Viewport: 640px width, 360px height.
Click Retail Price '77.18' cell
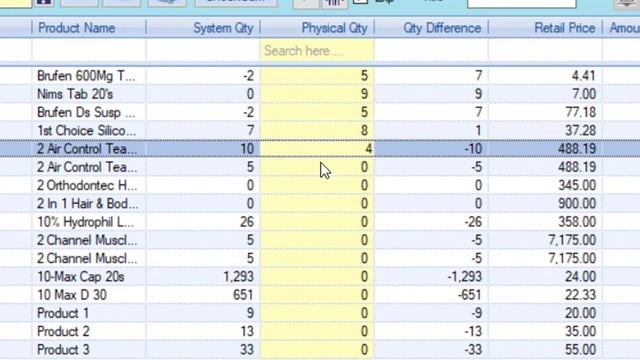coord(545,112)
